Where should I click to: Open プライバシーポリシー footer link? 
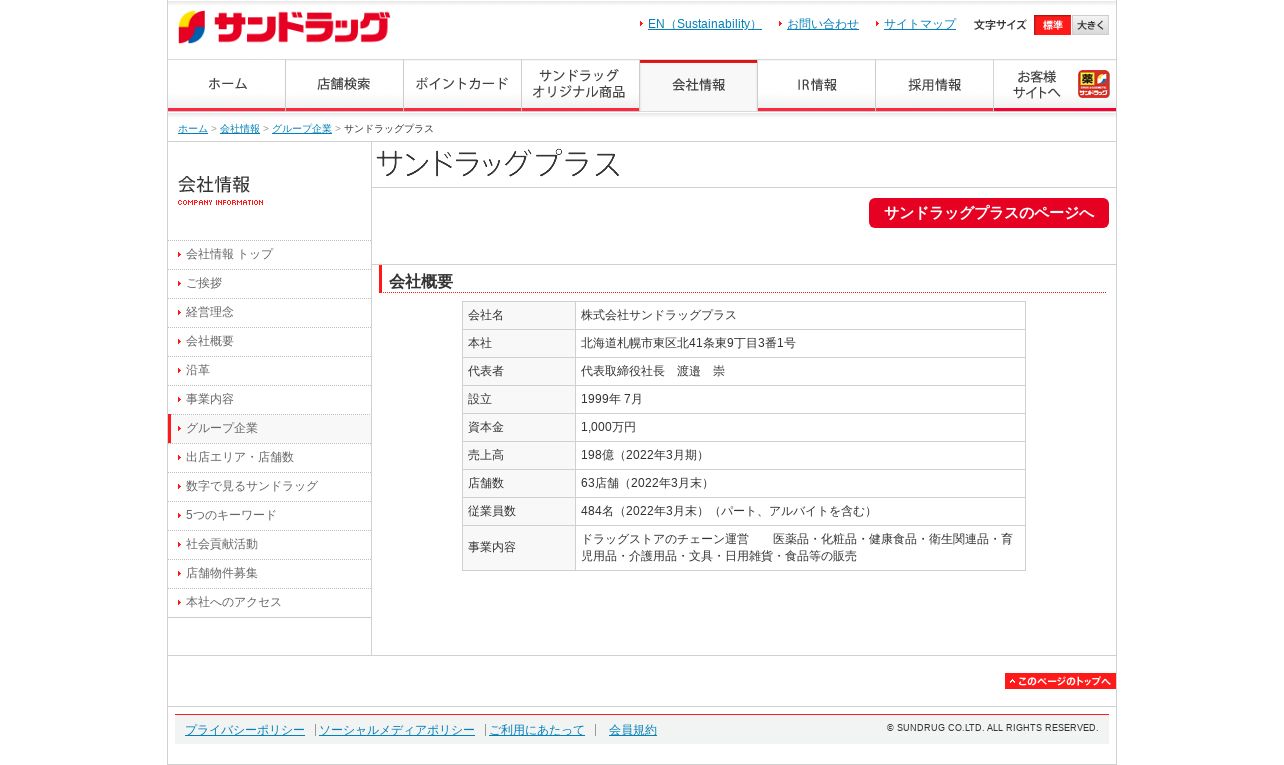point(245,730)
